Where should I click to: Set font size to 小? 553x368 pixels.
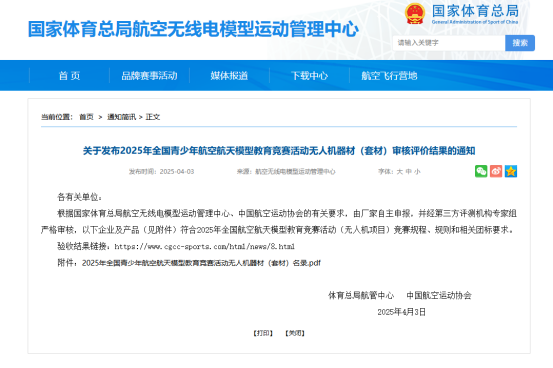tap(417, 171)
